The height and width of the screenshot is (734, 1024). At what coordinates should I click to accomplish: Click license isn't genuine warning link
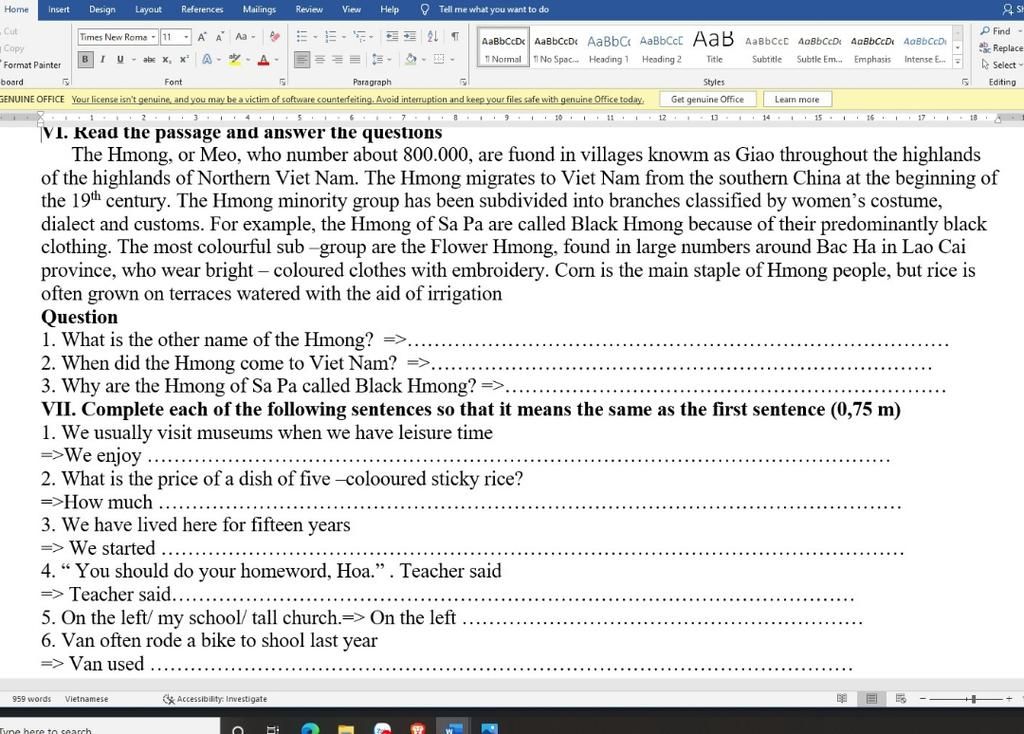coord(357,99)
